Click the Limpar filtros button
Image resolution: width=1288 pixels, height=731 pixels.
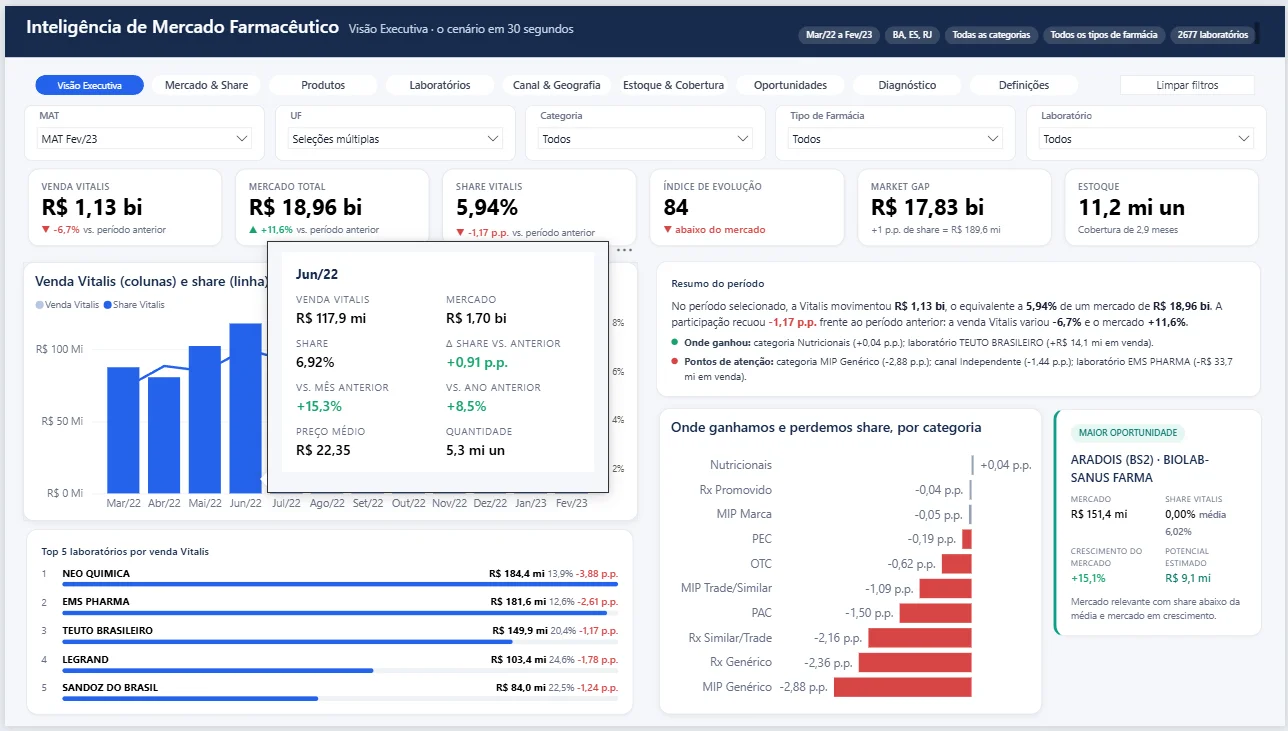[1187, 85]
